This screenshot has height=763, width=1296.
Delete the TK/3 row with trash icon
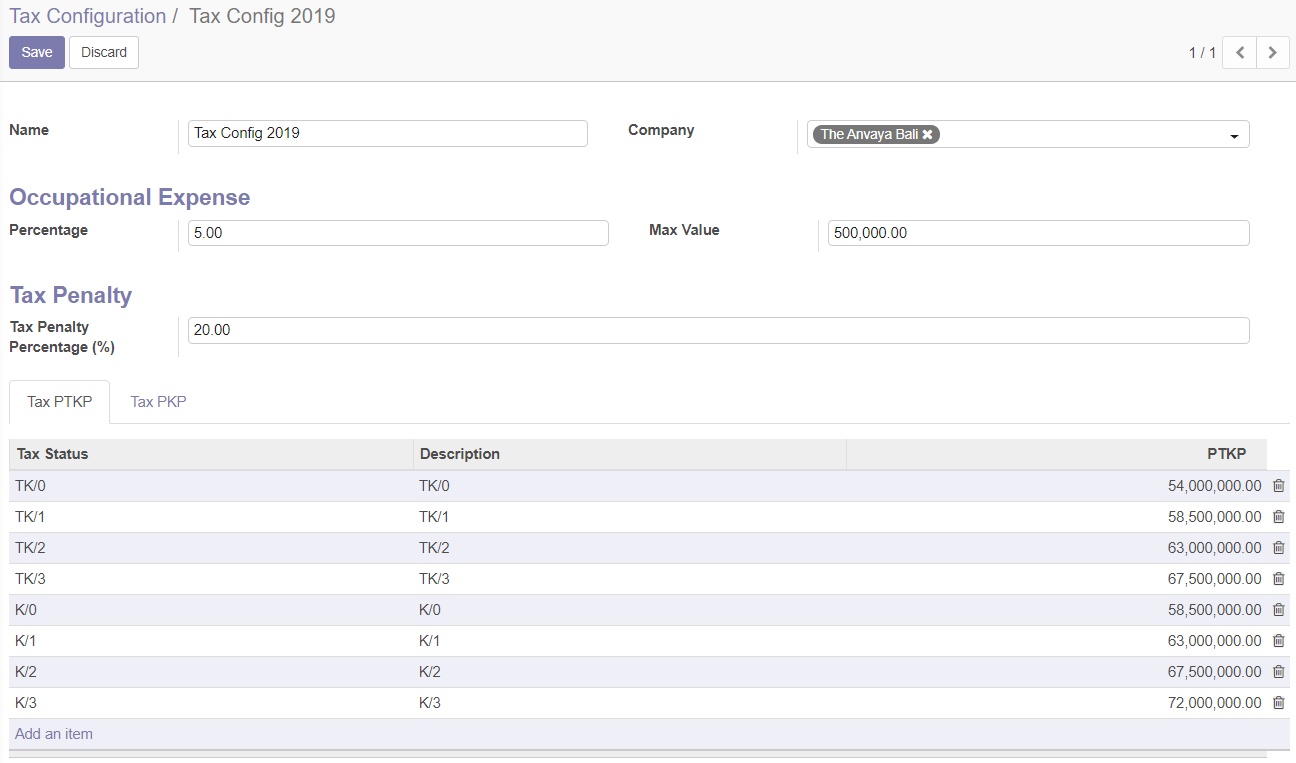point(1278,579)
